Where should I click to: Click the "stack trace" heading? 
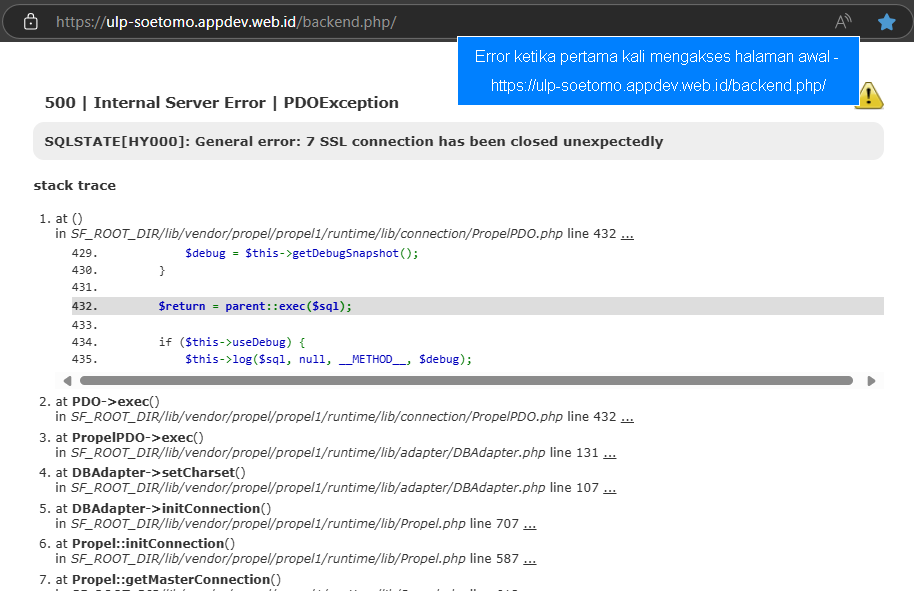click(x=75, y=186)
